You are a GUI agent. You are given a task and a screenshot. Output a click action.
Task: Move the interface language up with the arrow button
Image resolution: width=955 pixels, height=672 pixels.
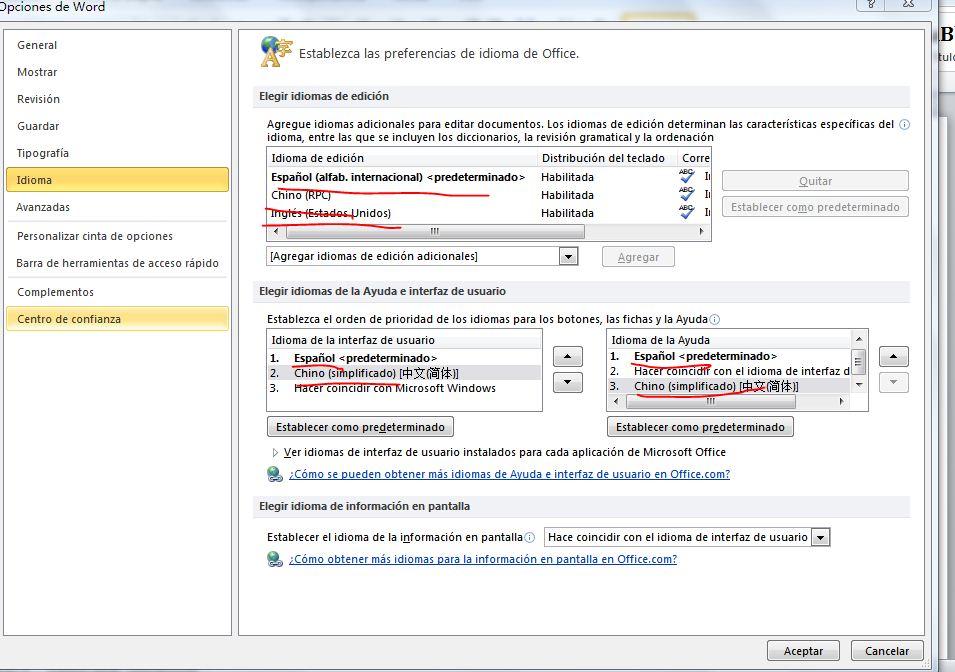567,357
